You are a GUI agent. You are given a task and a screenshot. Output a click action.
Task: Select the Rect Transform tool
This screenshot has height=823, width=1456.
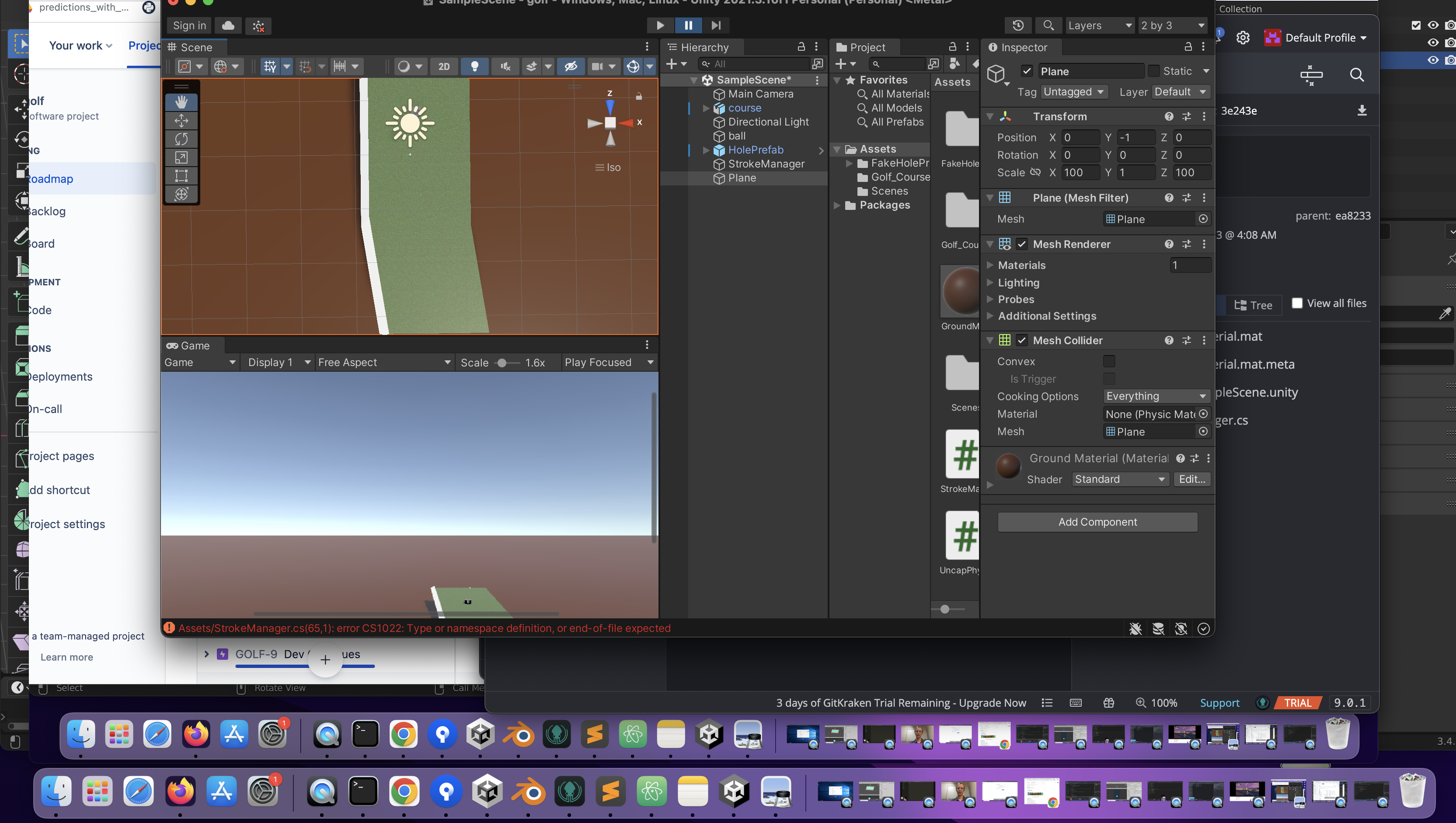181,176
